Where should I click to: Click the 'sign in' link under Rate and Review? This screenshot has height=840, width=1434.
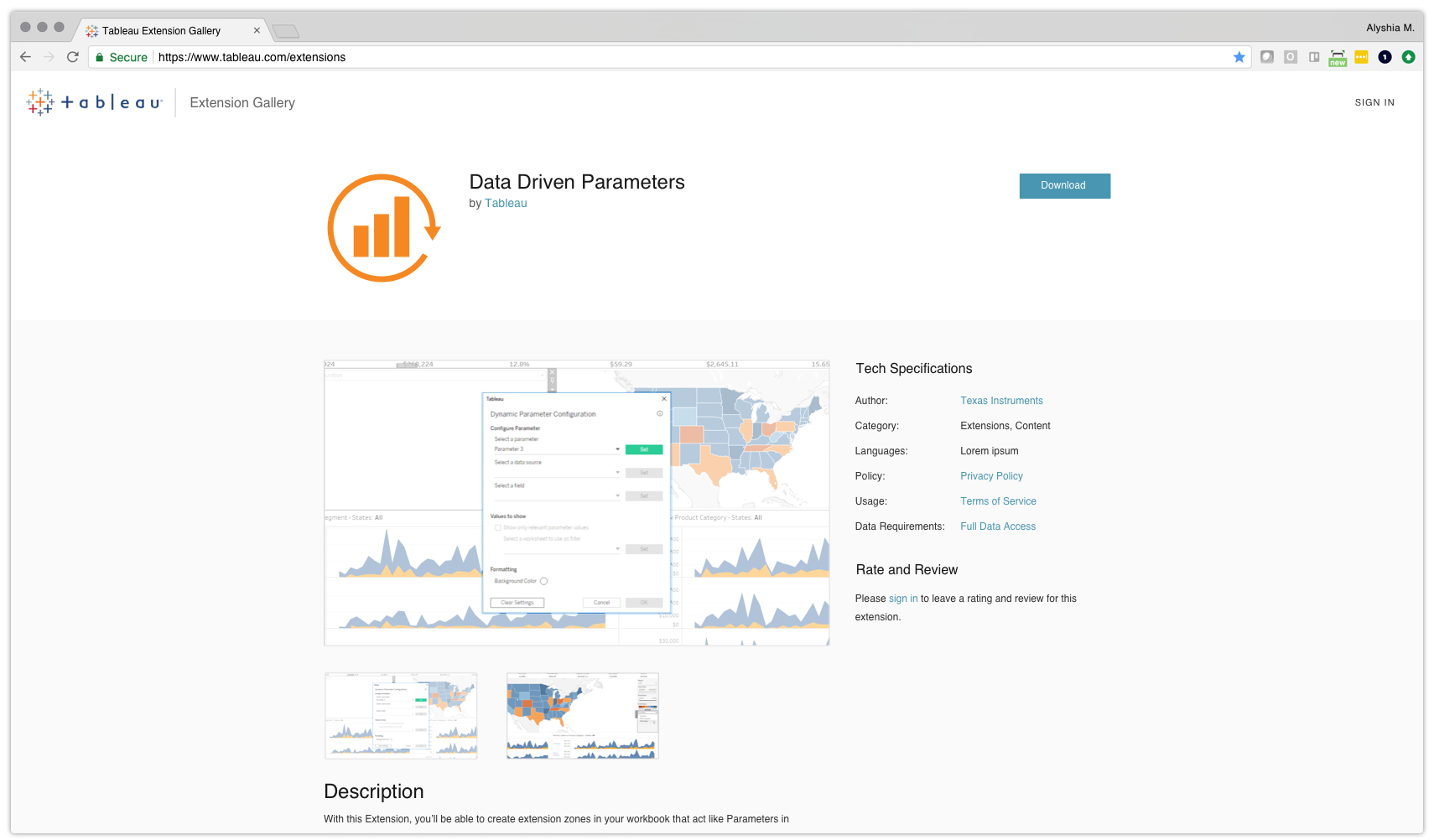pos(903,599)
